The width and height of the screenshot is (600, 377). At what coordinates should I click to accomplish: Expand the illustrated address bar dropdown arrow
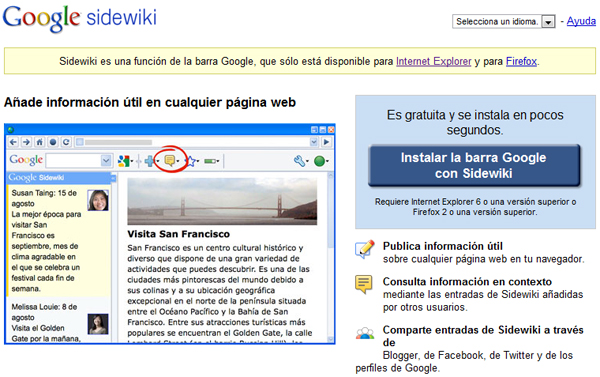click(314, 142)
